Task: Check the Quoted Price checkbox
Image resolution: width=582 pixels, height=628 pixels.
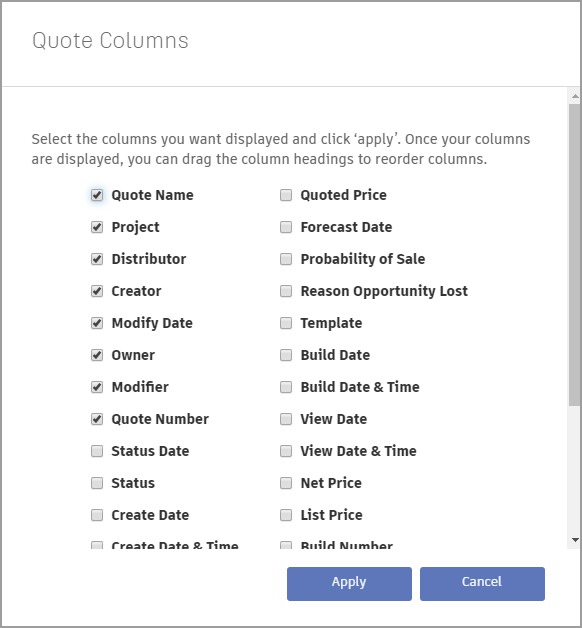Action: point(286,195)
